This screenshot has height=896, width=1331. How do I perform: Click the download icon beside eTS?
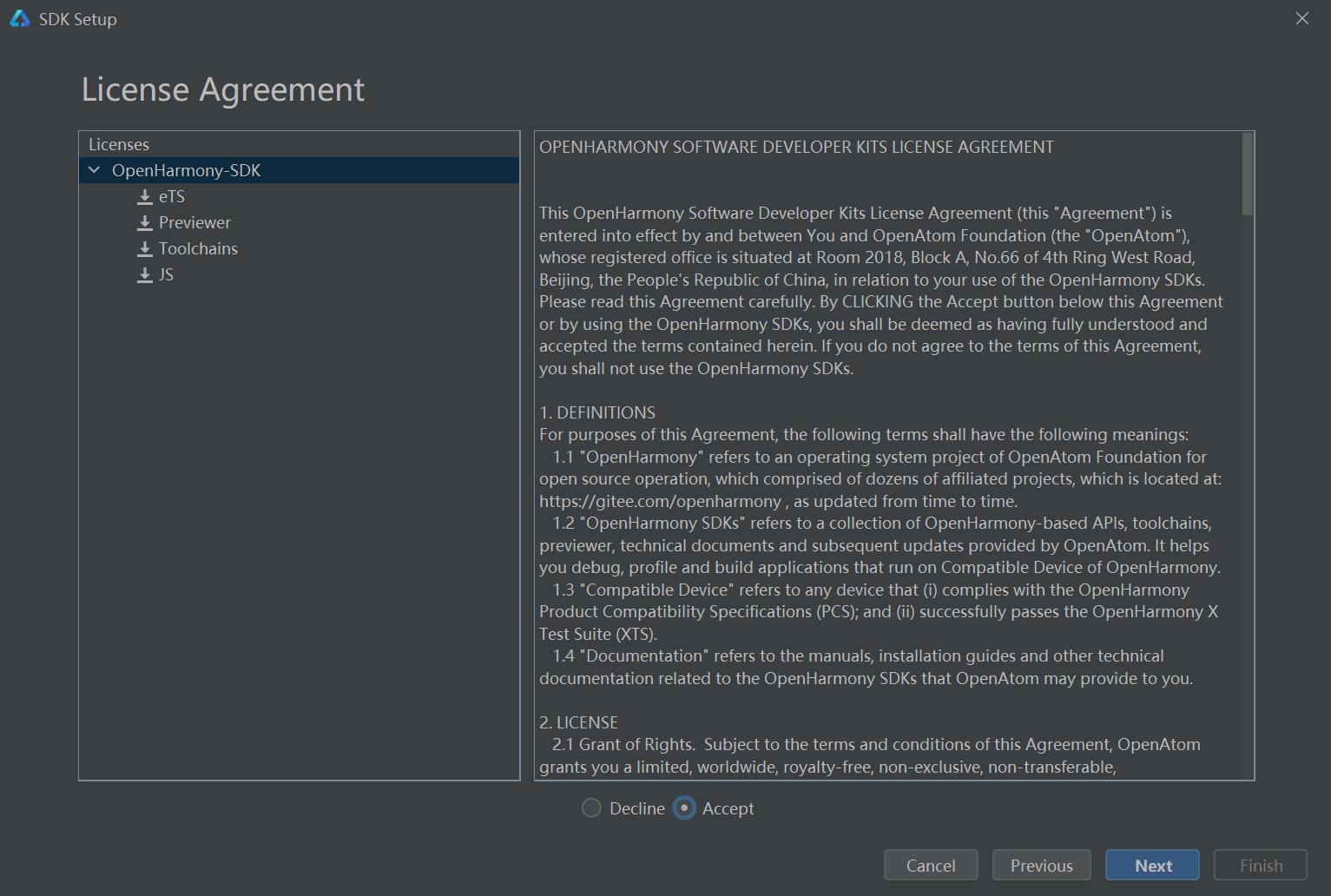coord(145,197)
